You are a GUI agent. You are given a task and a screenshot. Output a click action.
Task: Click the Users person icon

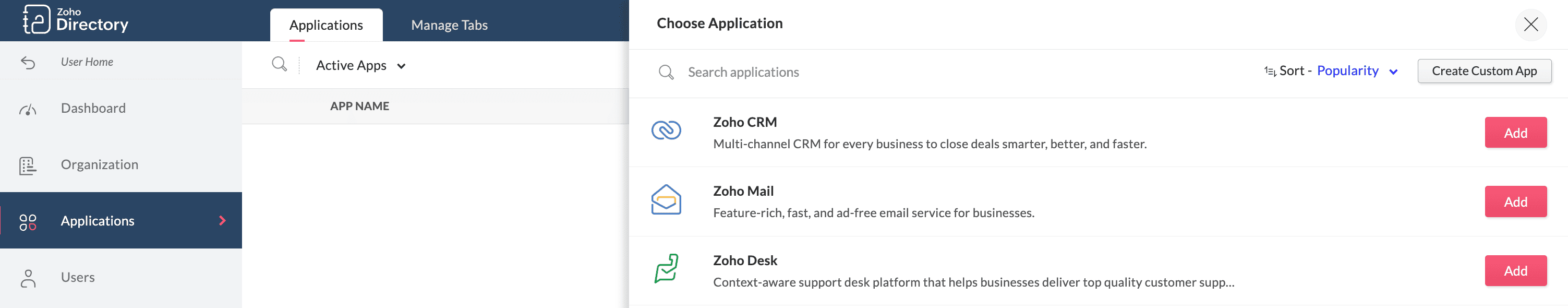[28, 278]
